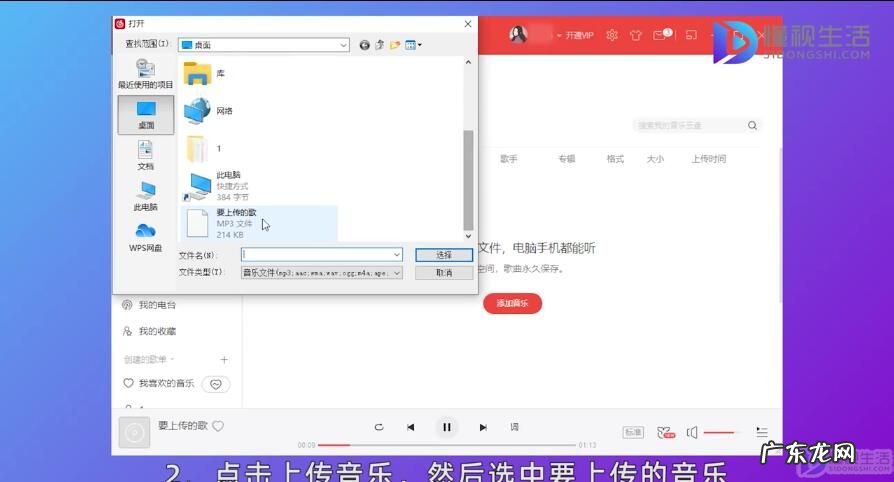Select the 要上传的歌 MP3 file

[x=259, y=223]
